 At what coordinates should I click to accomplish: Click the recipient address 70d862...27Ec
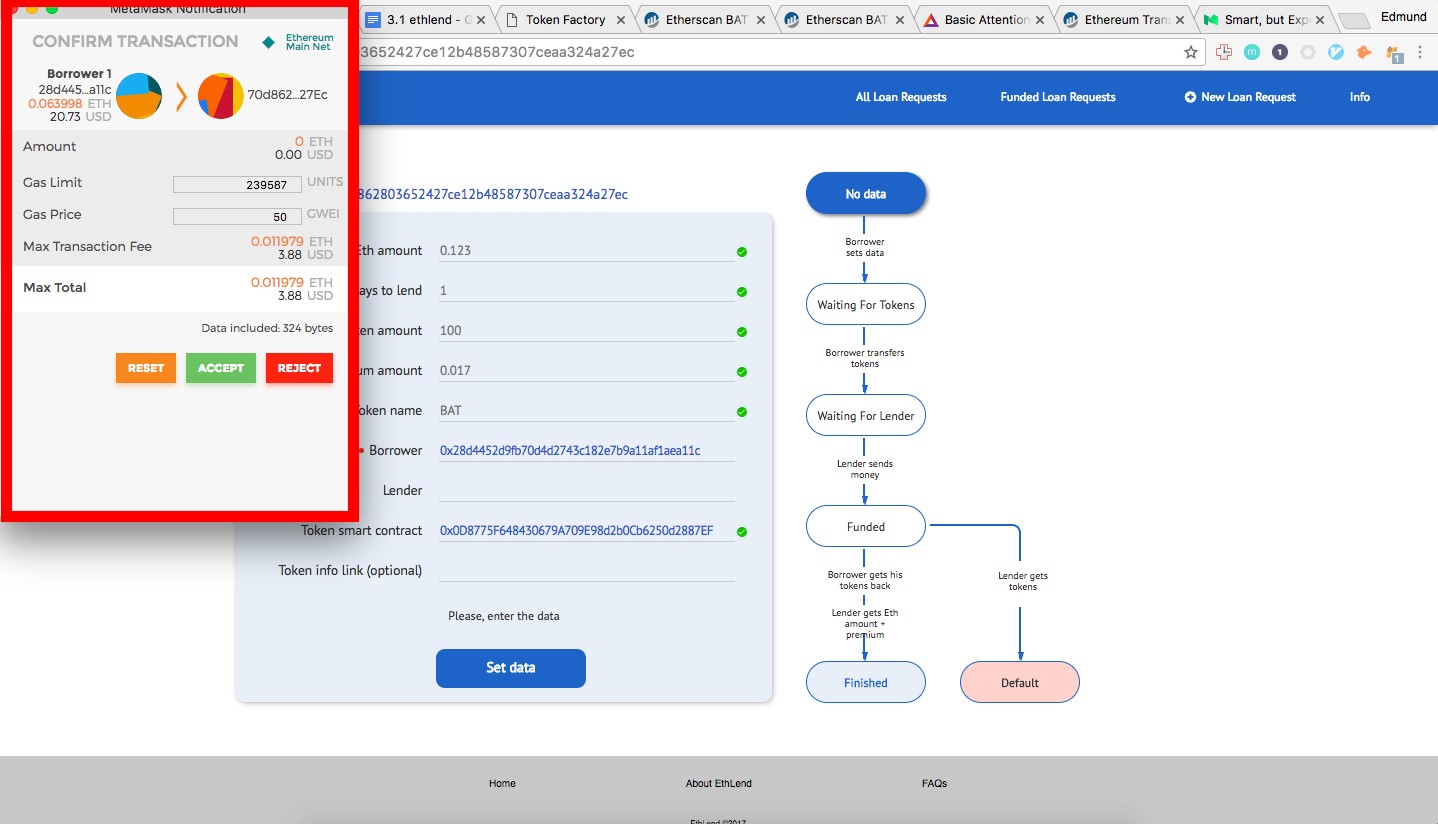pyautogui.click(x=287, y=95)
